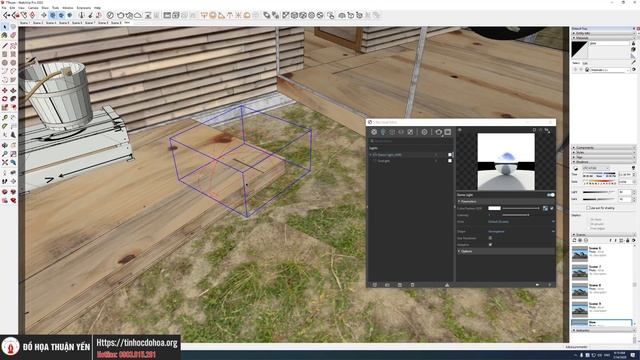The height and width of the screenshot is (360, 640).
Task: Open Units dropdown in dome light parameters
Action: (x=521, y=222)
